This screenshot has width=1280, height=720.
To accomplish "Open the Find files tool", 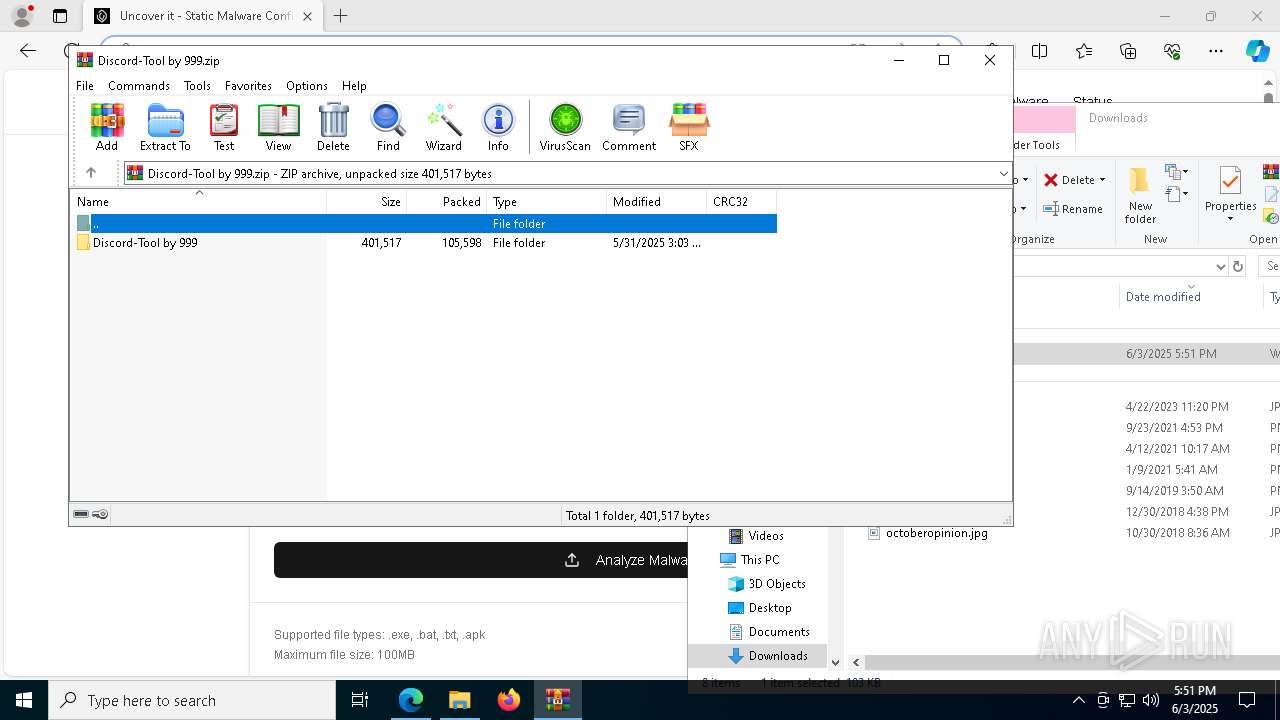I will click(x=388, y=127).
